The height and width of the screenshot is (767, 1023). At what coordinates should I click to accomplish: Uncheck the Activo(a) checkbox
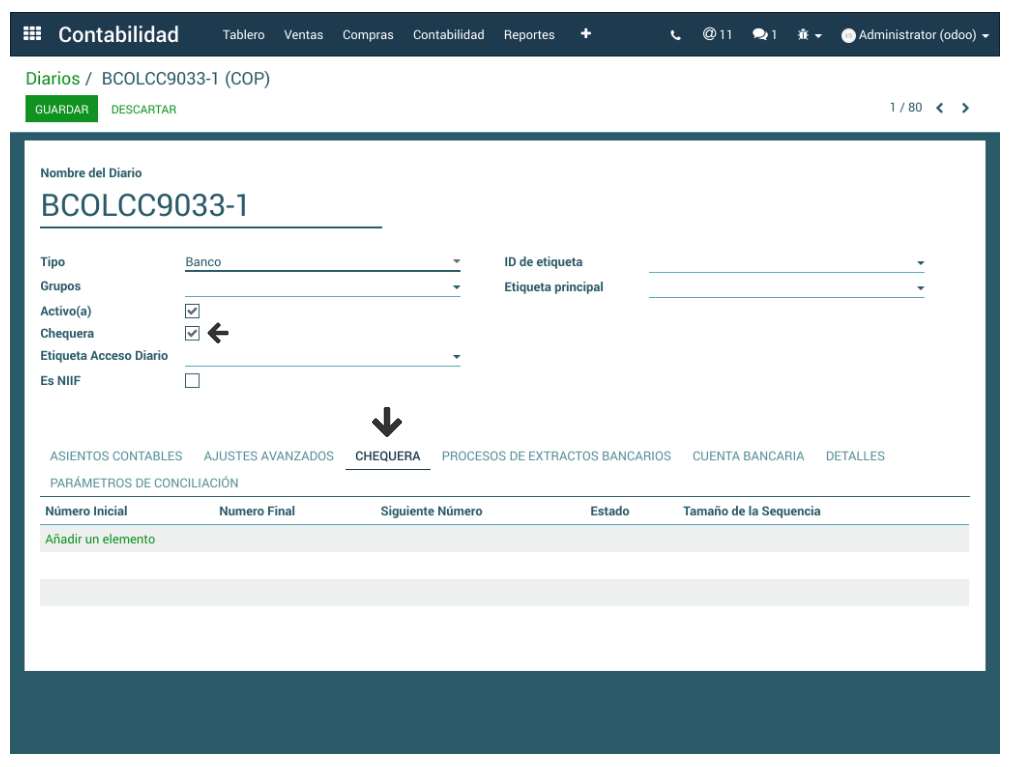[192, 311]
